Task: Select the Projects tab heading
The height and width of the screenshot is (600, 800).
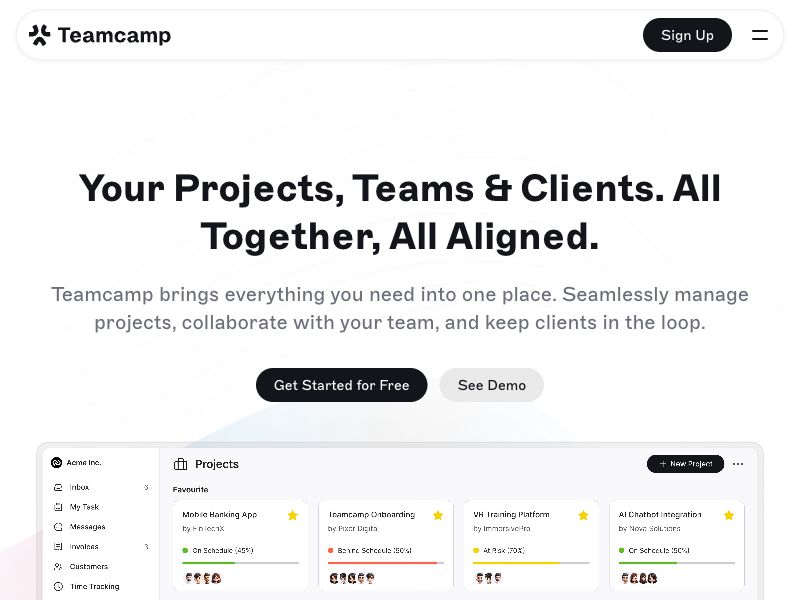Action: point(217,464)
